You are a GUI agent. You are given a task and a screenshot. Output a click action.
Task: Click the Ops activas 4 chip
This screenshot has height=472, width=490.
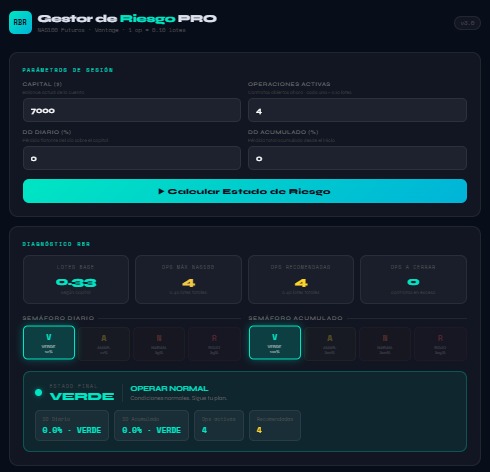point(219,426)
